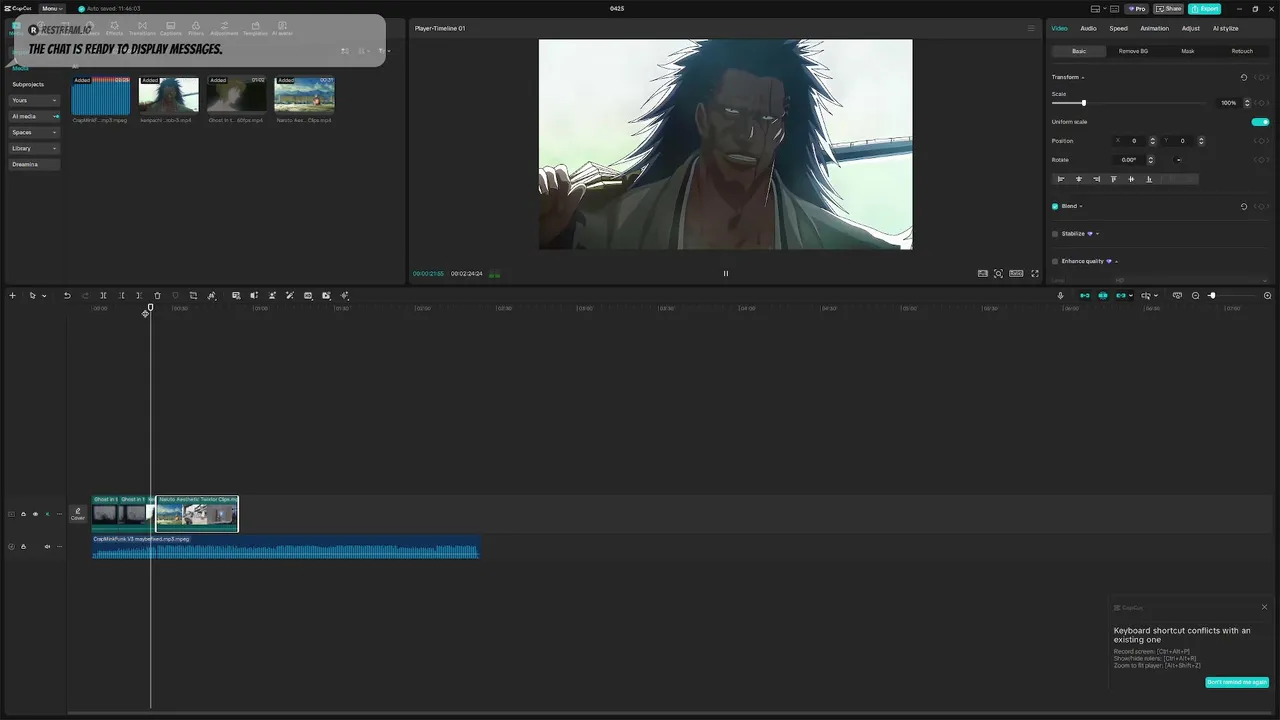This screenshot has height=720, width=1280.
Task: Toggle the Blend checkbox
Action: [1055, 206]
